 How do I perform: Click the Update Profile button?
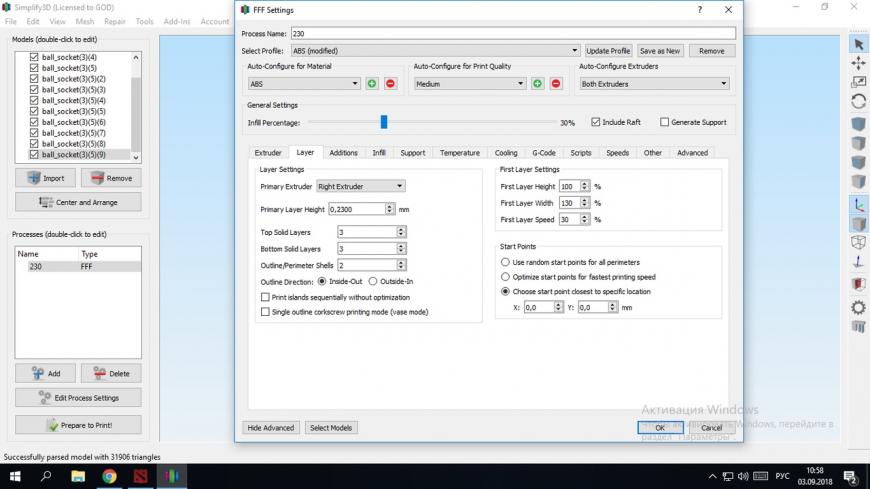(608, 51)
